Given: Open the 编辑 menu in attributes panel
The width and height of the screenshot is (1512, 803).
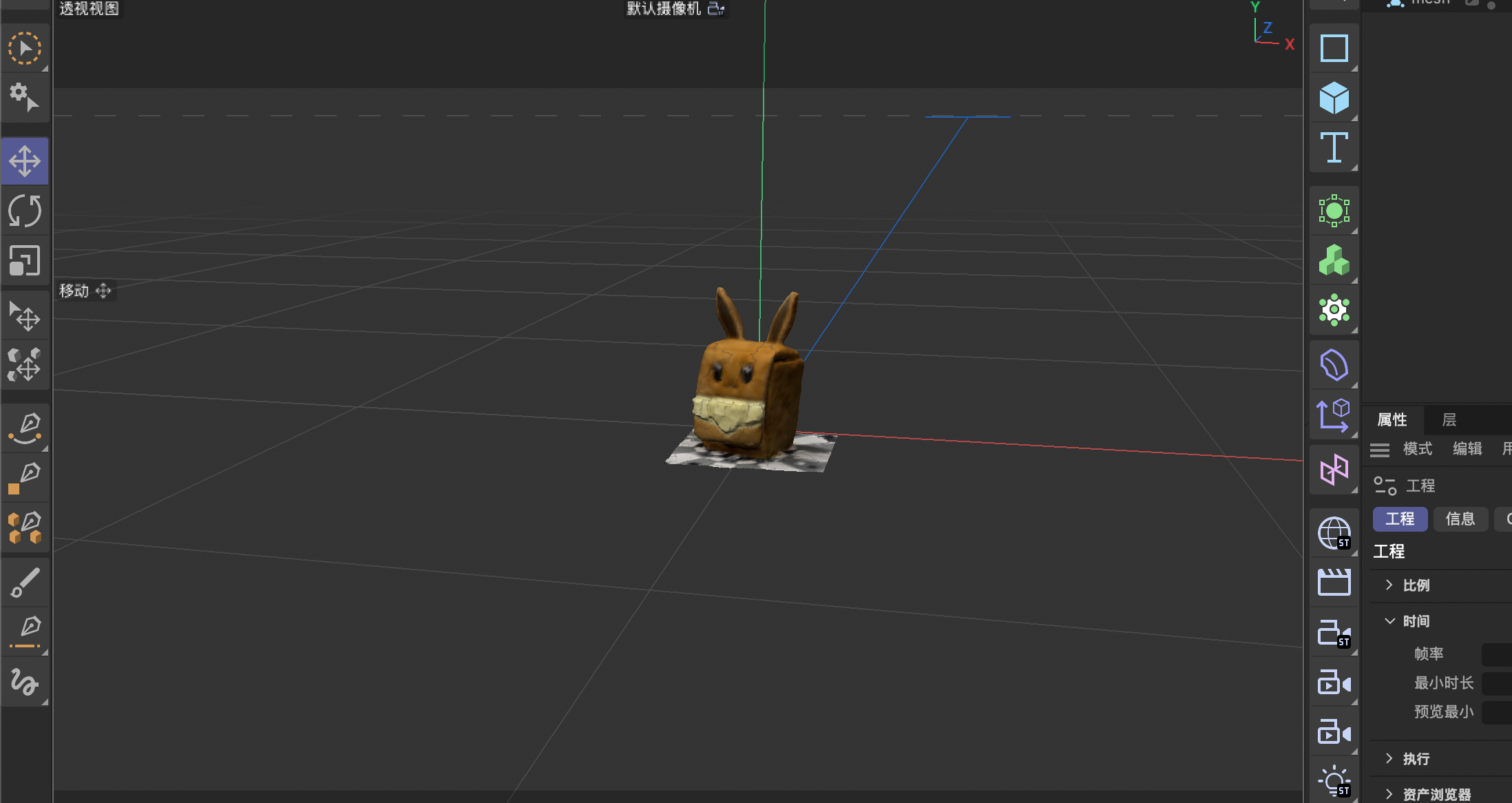Looking at the screenshot, I should (x=1467, y=449).
